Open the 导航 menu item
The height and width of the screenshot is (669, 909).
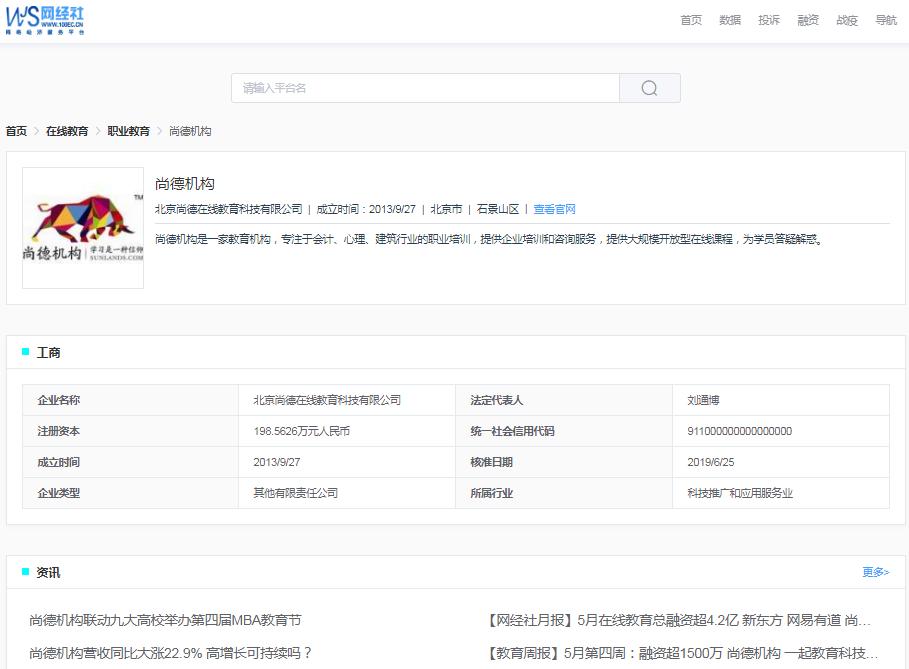point(884,19)
